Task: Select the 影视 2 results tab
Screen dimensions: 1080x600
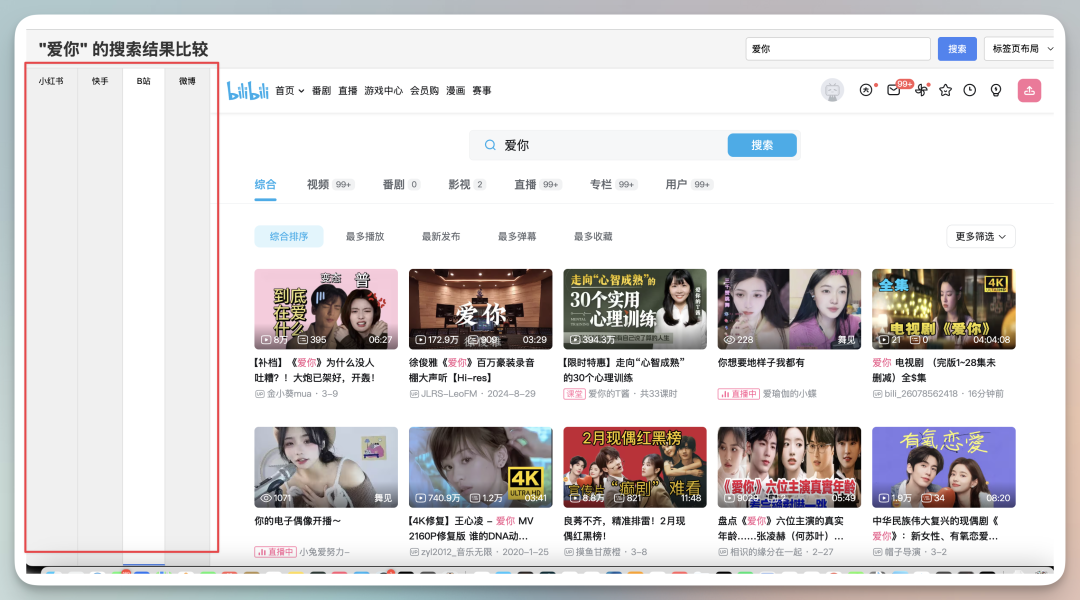Action: pos(467,185)
